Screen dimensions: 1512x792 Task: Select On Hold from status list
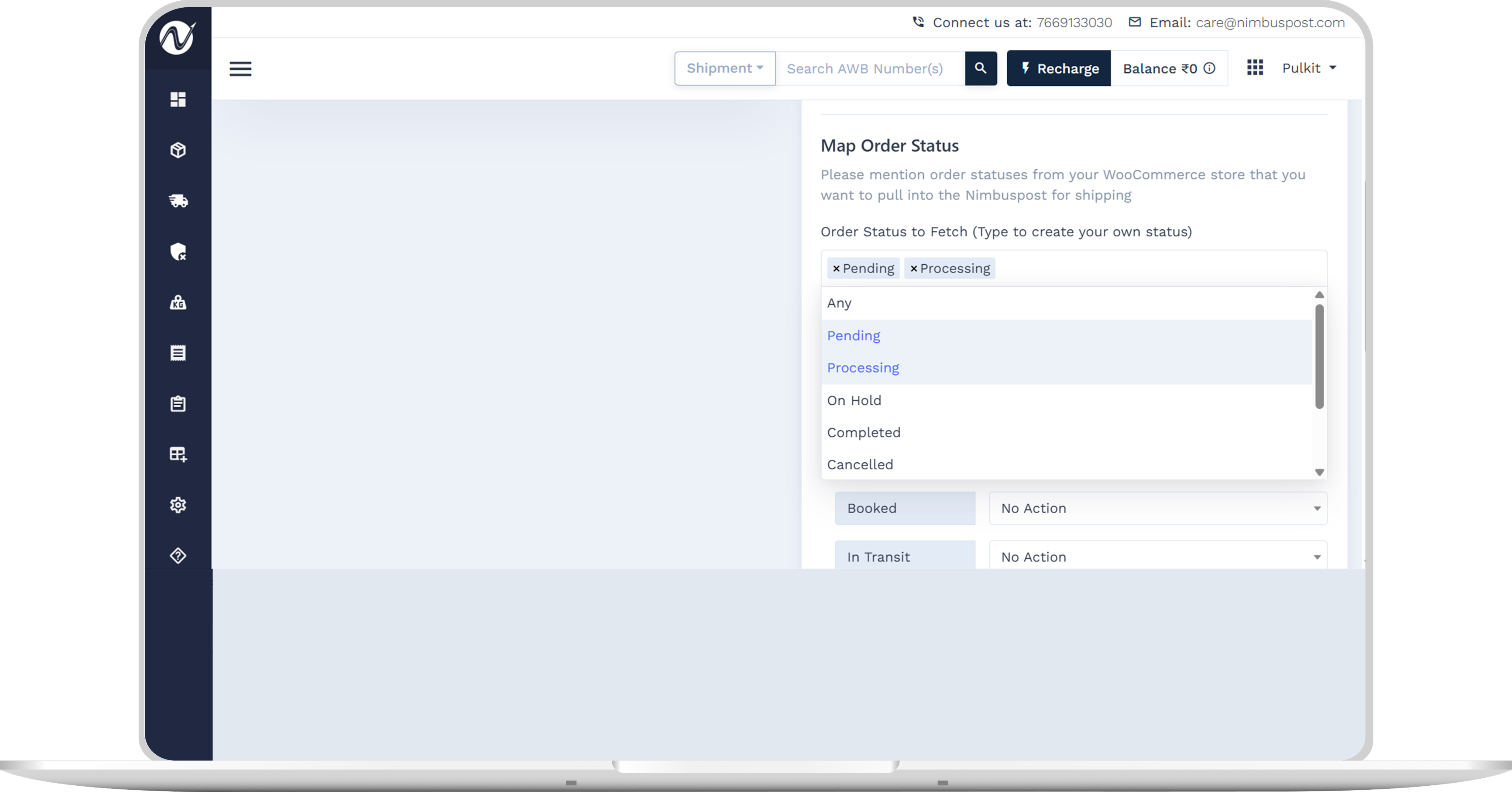(x=854, y=400)
